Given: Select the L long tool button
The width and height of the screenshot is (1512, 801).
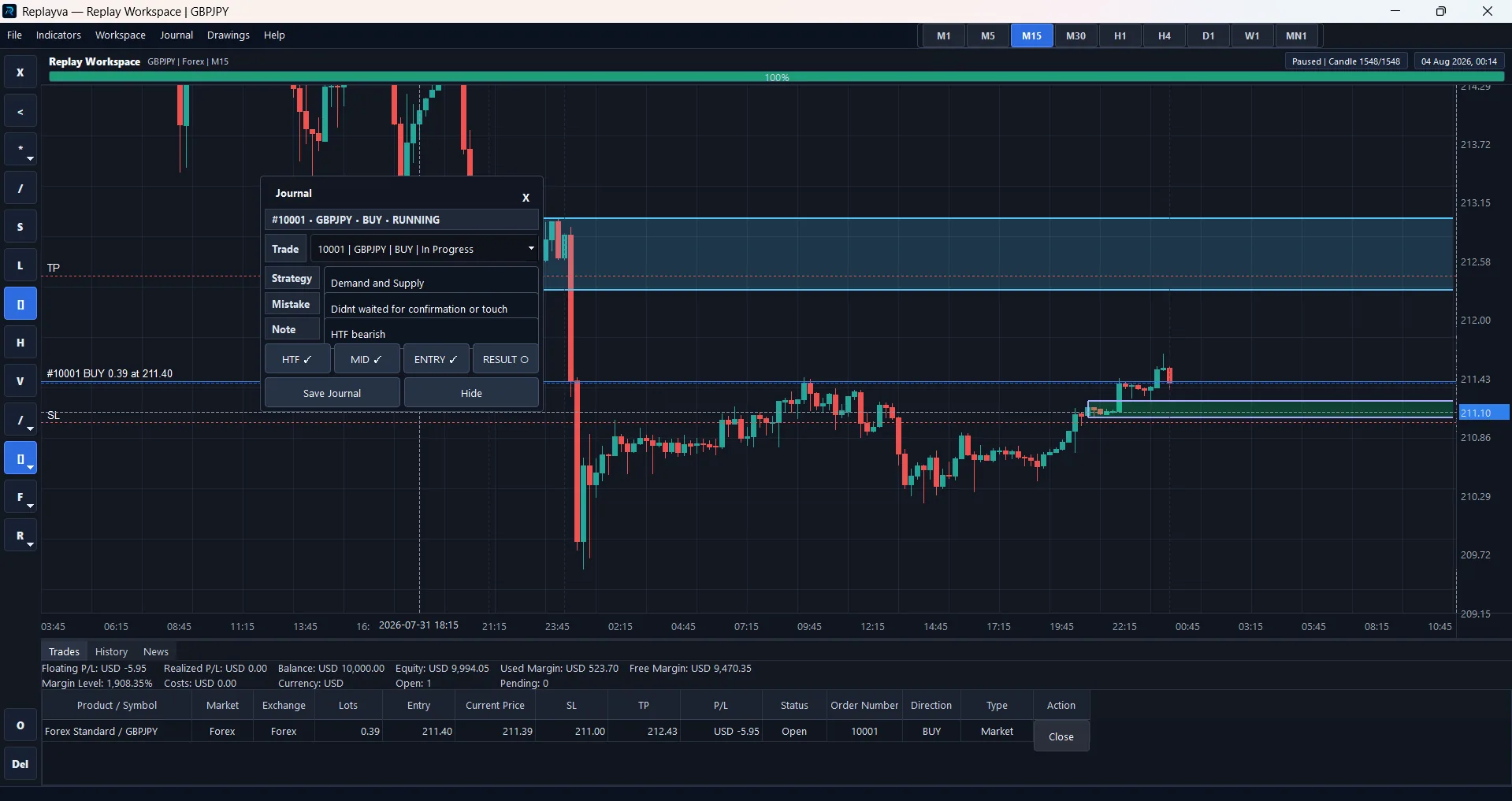Looking at the screenshot, I should coord(20,265).
